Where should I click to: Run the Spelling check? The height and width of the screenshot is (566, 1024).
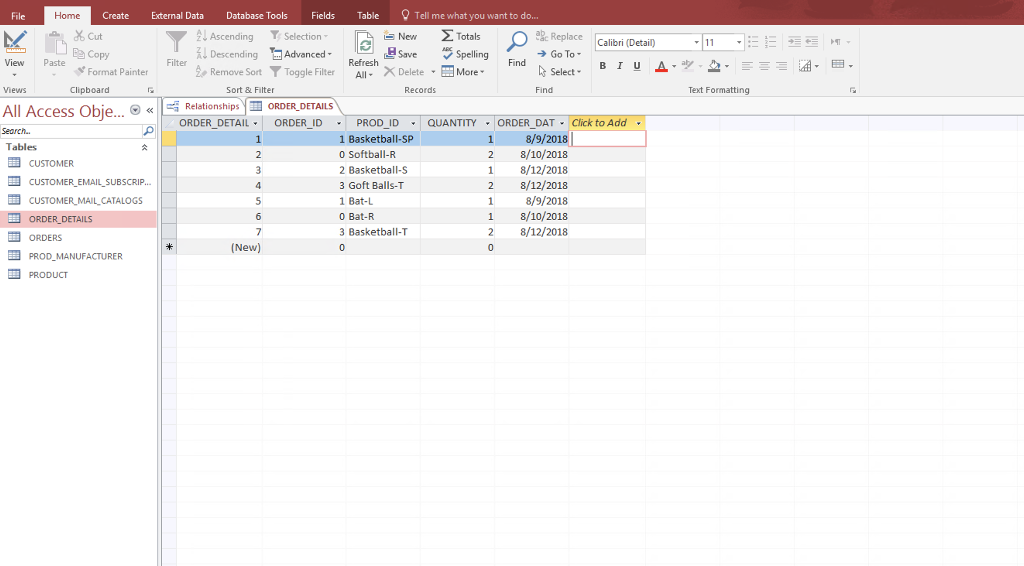pos(465,54)
